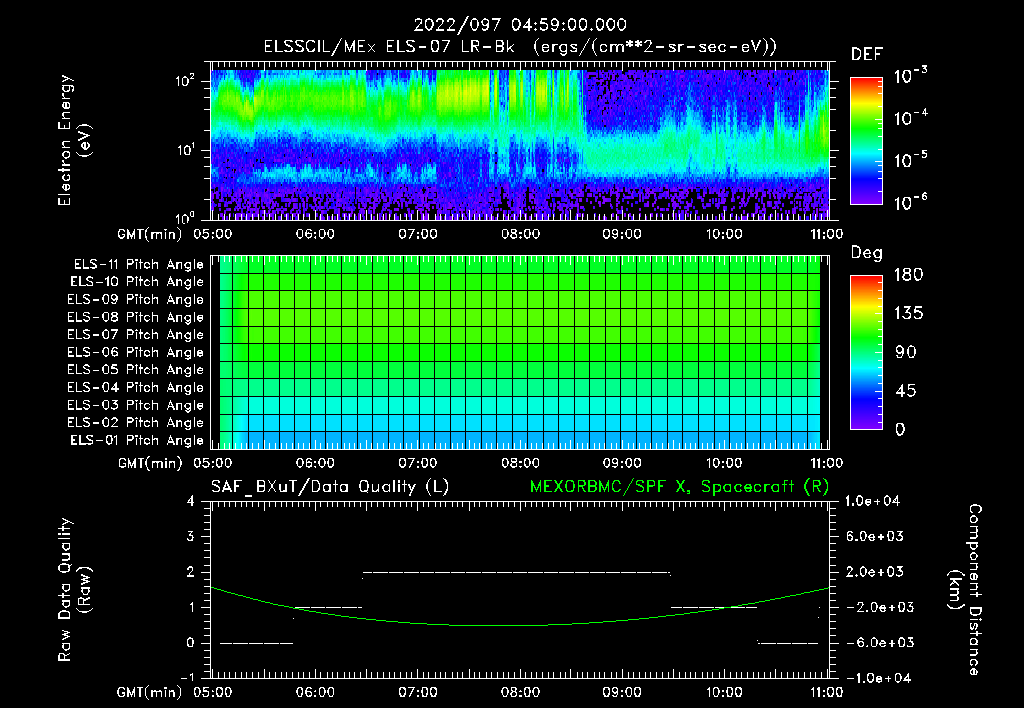Click the data quality level 2 line segment
This screenshot has width=1024, height=708.
pyautogui.click(x=516, y=573)
